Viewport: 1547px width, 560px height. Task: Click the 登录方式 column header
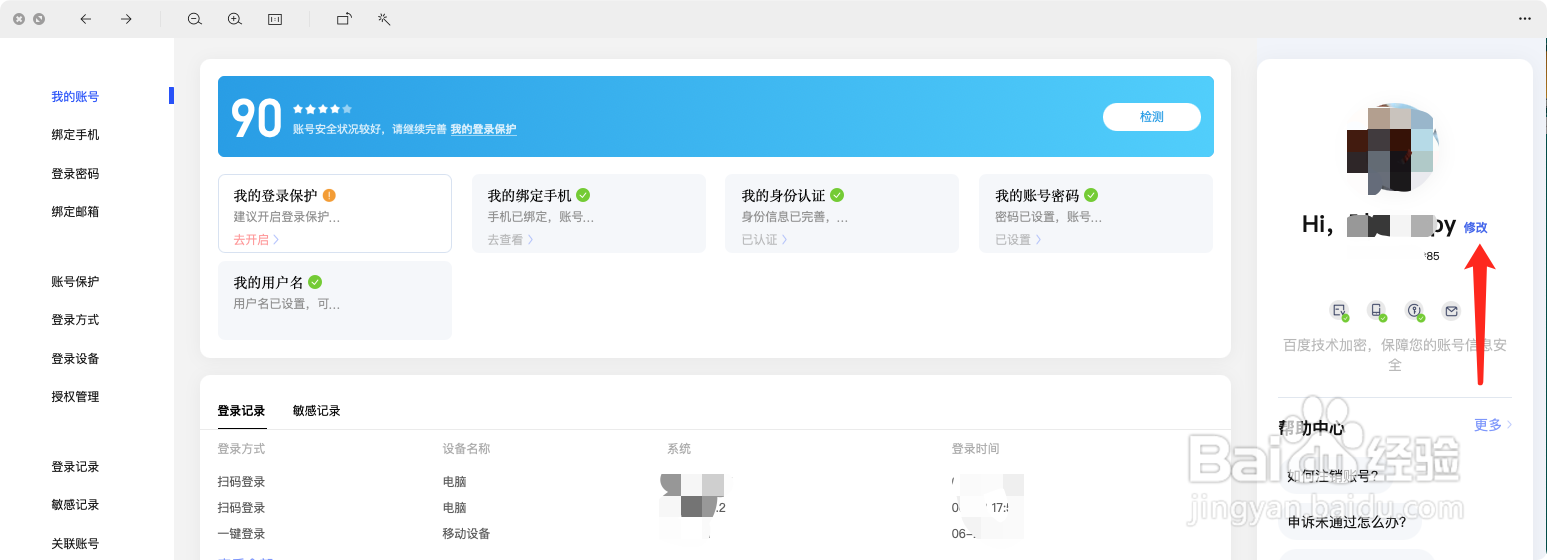tap(241, 449)
